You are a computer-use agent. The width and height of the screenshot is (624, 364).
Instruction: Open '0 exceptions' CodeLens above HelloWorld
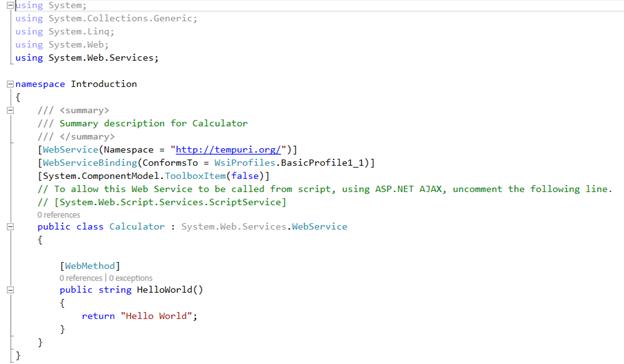[131, 278]
